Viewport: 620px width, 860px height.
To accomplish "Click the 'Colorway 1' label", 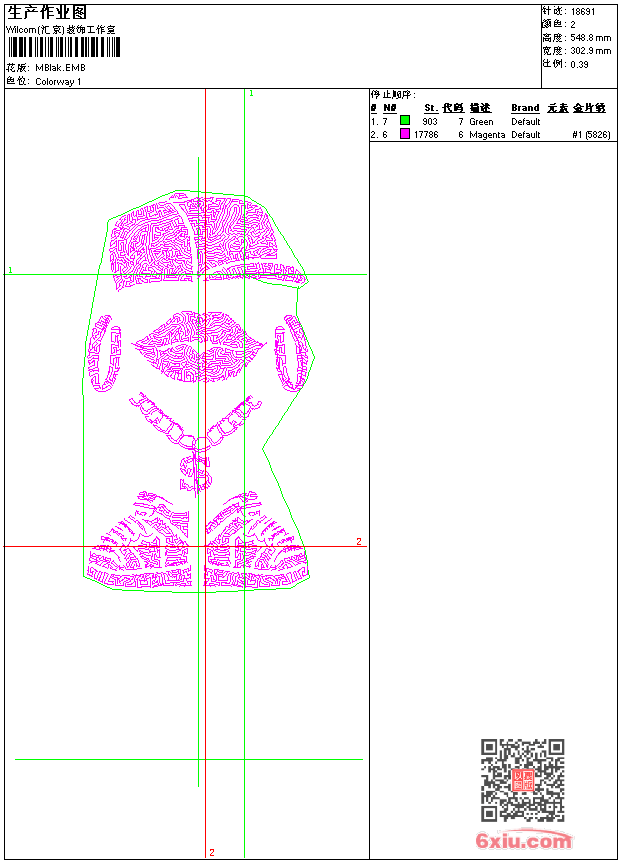I will coord(58,82).
